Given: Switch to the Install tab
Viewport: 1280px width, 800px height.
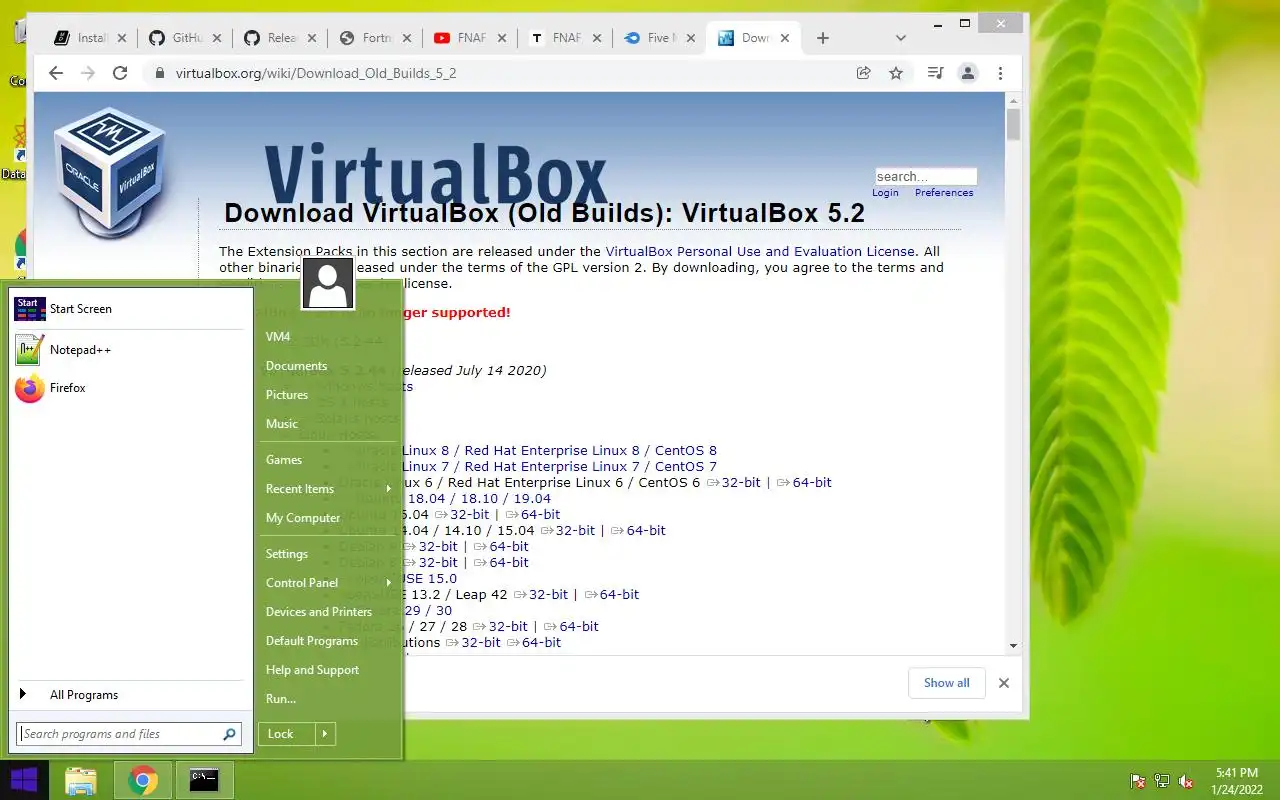Looking at the screenshot, I should [x=89, y=38].
